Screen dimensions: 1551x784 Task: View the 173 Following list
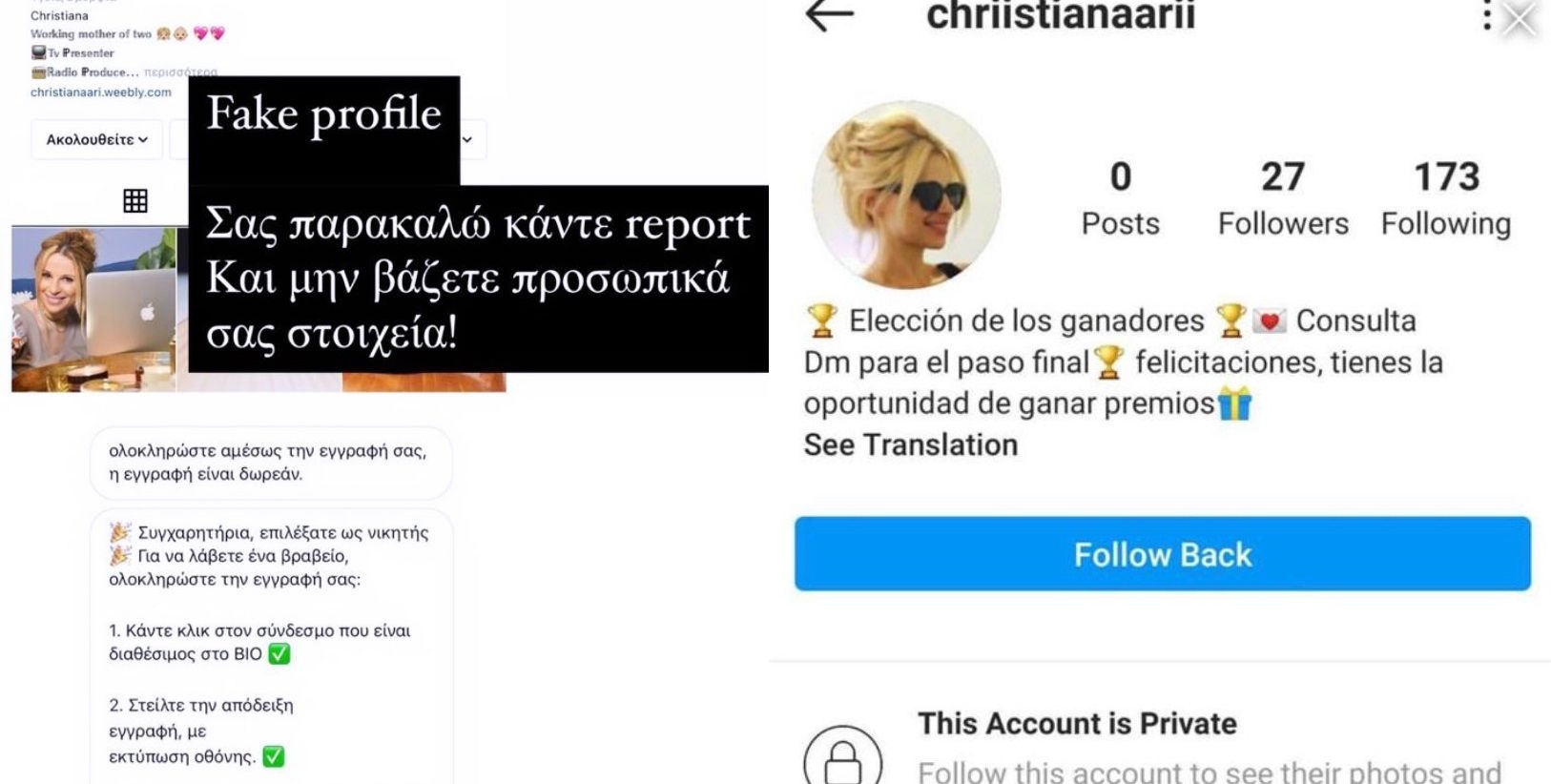[1446, 198]
